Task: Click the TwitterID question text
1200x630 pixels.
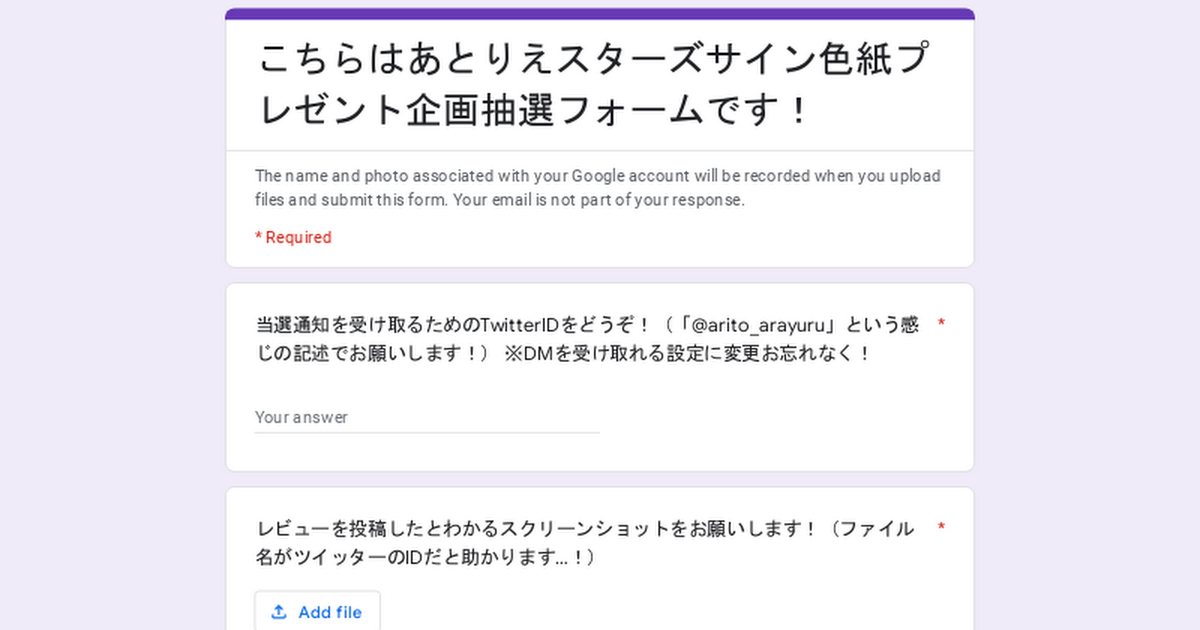Action: tap(450, 325)
